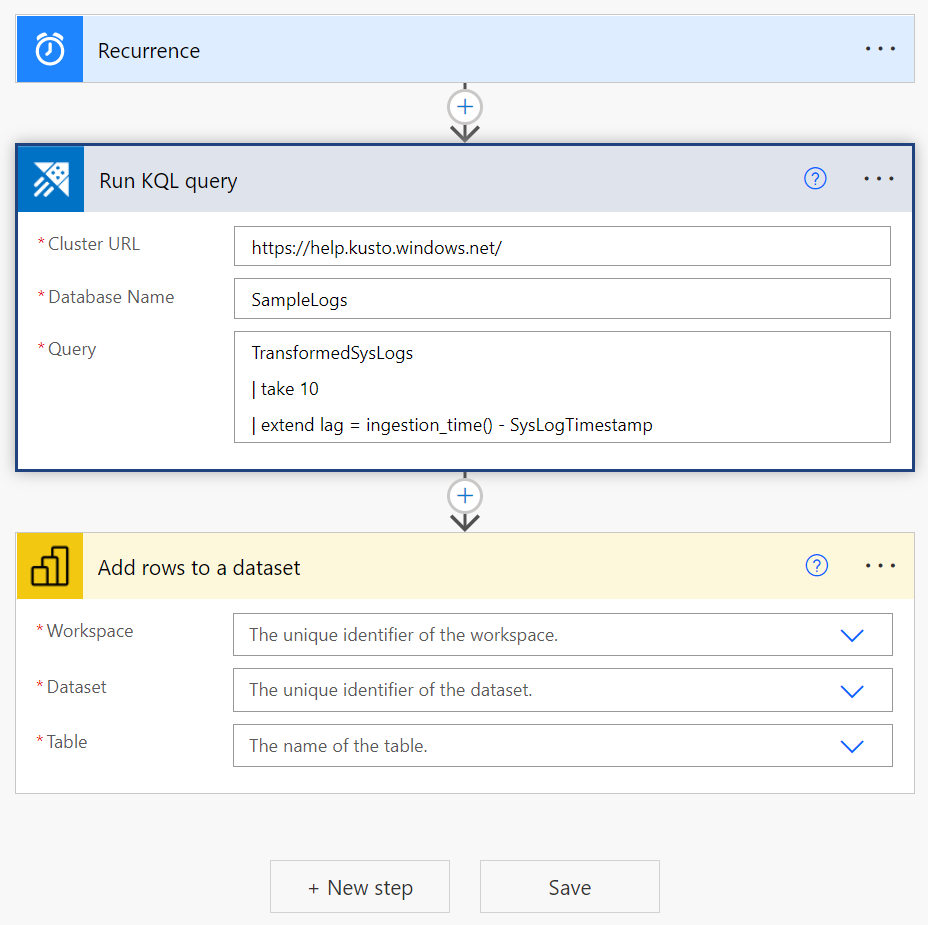
Task: Click inside the Cluster URL field
Action: pos(562,245)
